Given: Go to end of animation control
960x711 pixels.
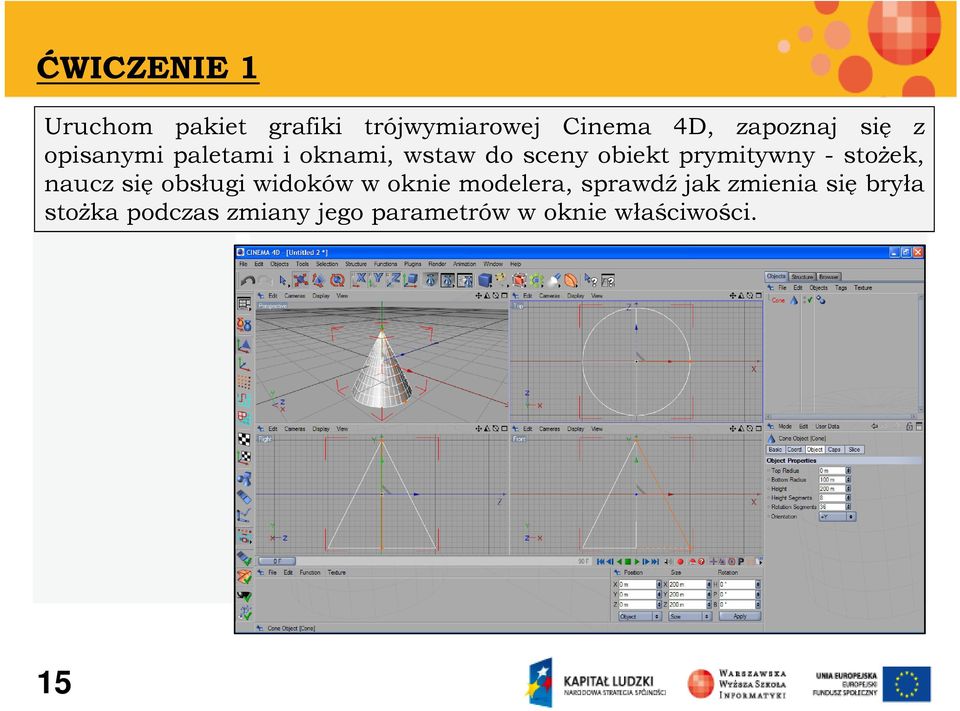Looking at the screenshot, I should click(x=655, y=562).
